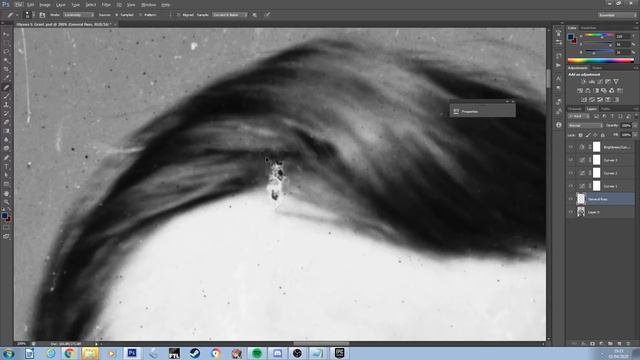
Task: Select the History Brush tool
Action: (x=7, y=113)
